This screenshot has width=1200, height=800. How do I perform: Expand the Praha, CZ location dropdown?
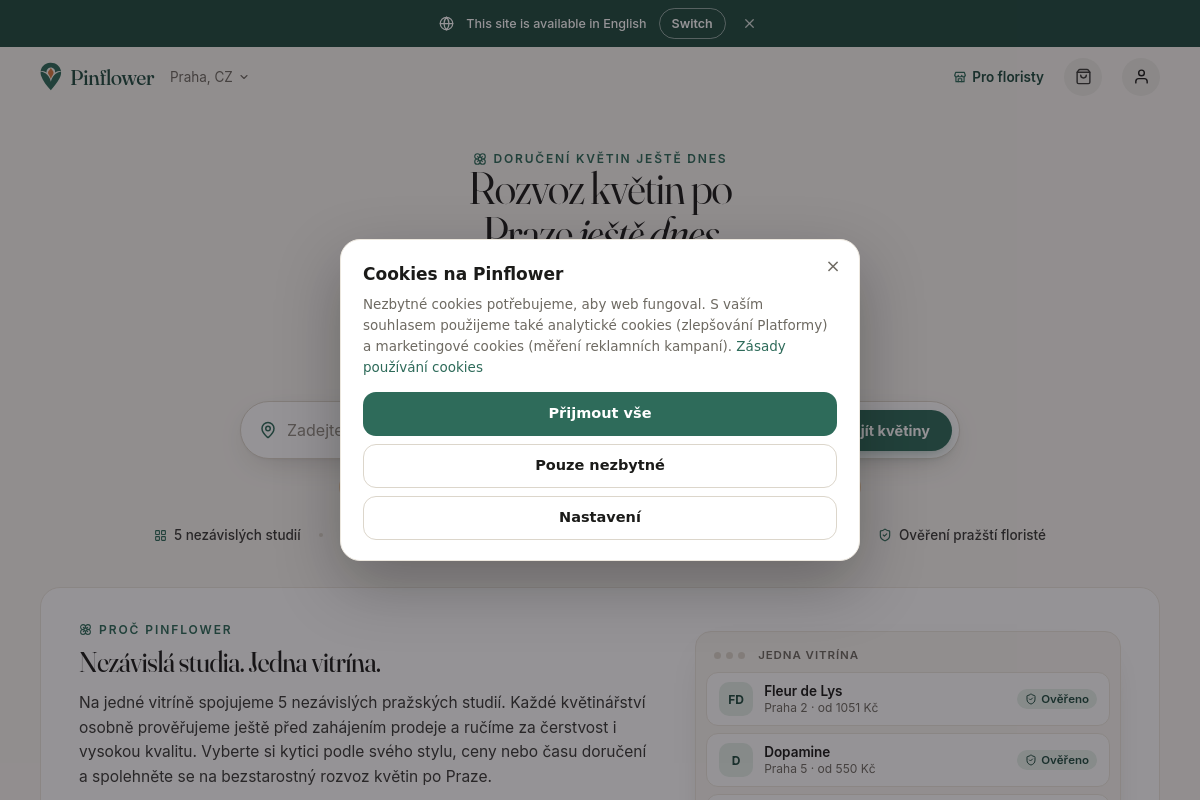click(x=209, y=77)
